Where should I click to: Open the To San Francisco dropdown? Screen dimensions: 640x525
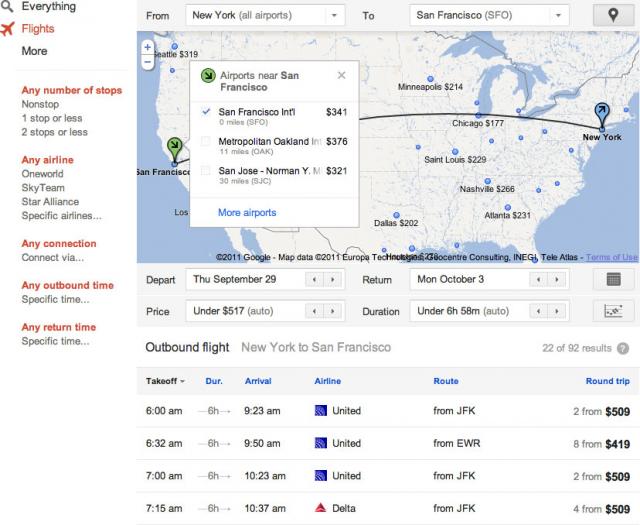click(x=558, y=16)
